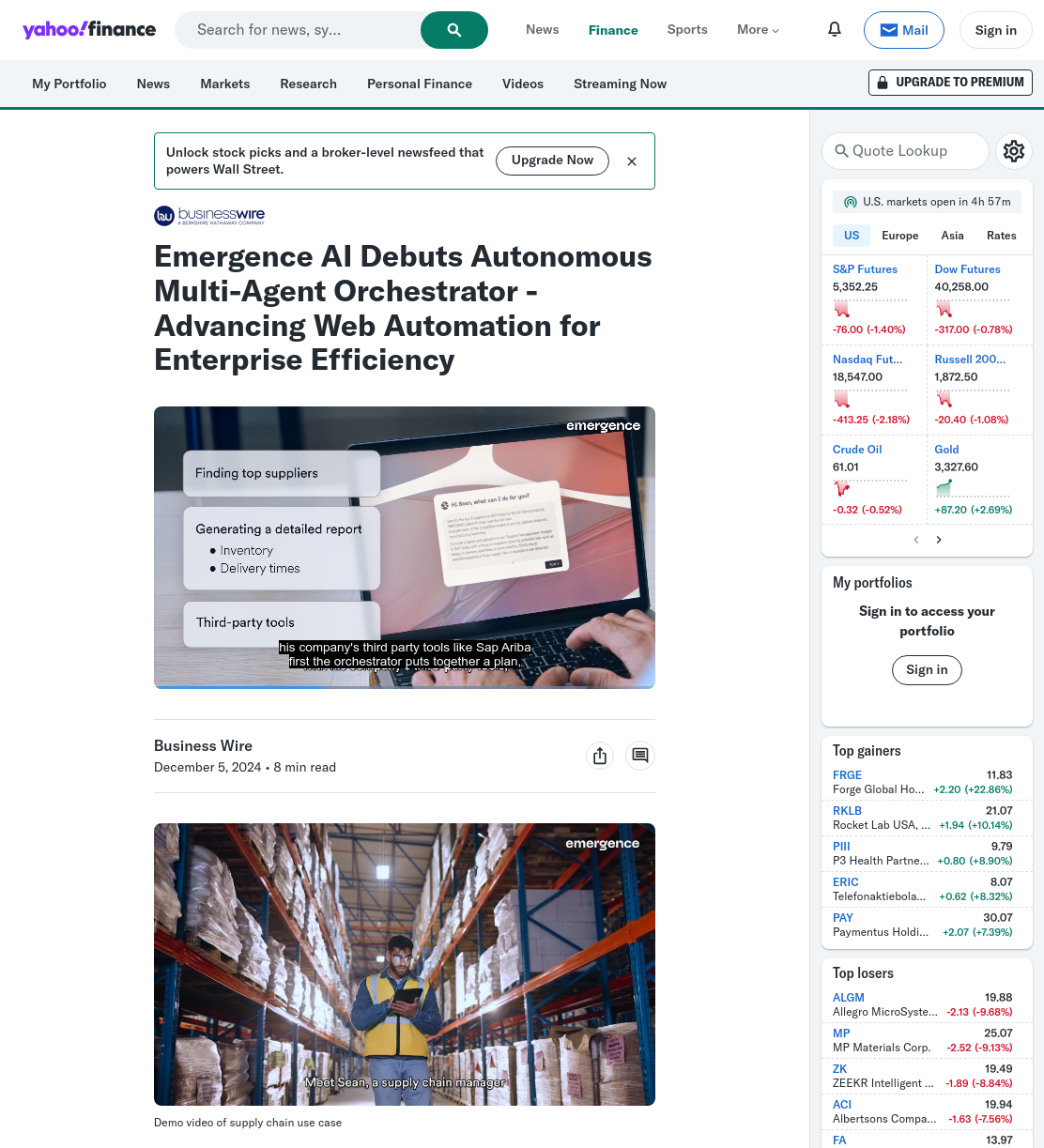Image resolution: width=1044 pixels, height=1148 pixels.
Task: Click the article share icon
Action: [x=600, y=756]
